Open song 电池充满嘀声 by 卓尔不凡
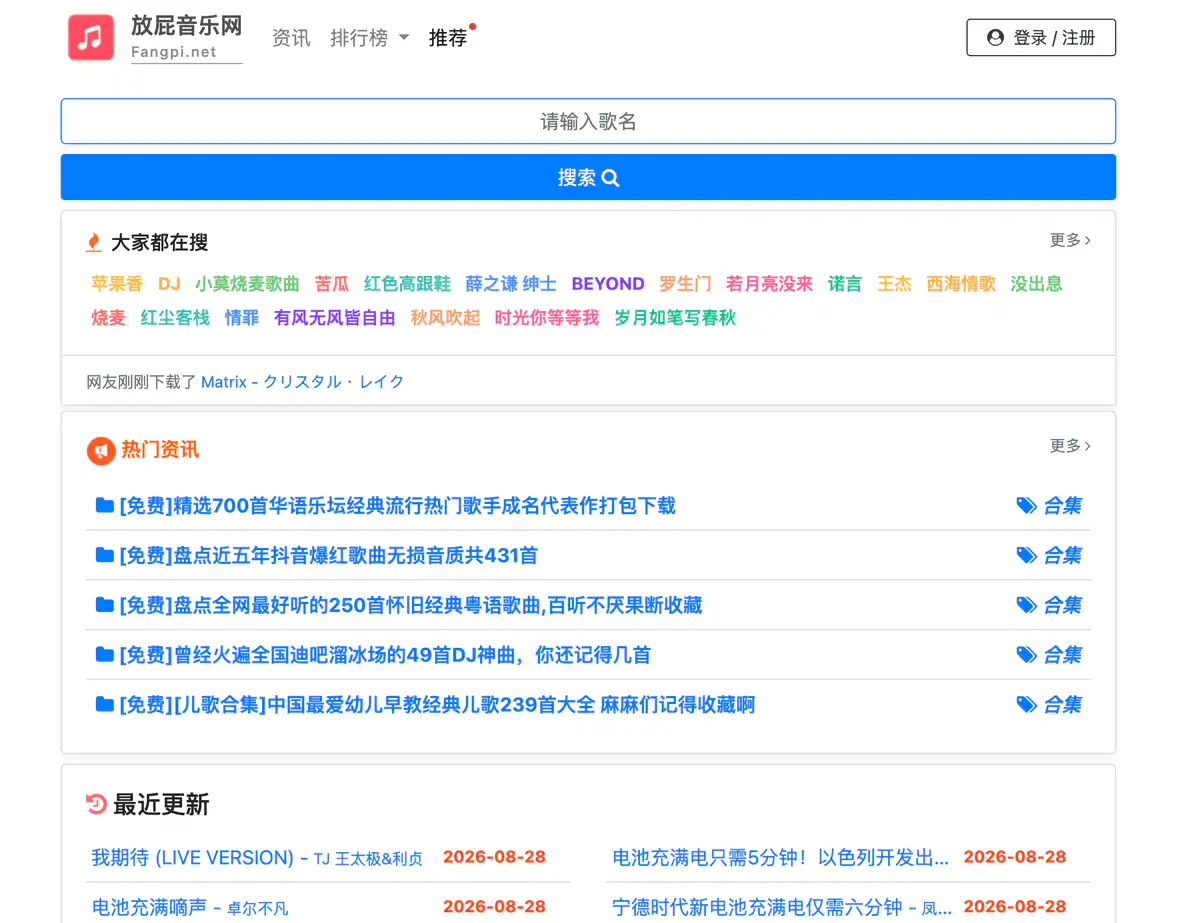The height and width of the screenshot is (923, 1200). (190, 908)
